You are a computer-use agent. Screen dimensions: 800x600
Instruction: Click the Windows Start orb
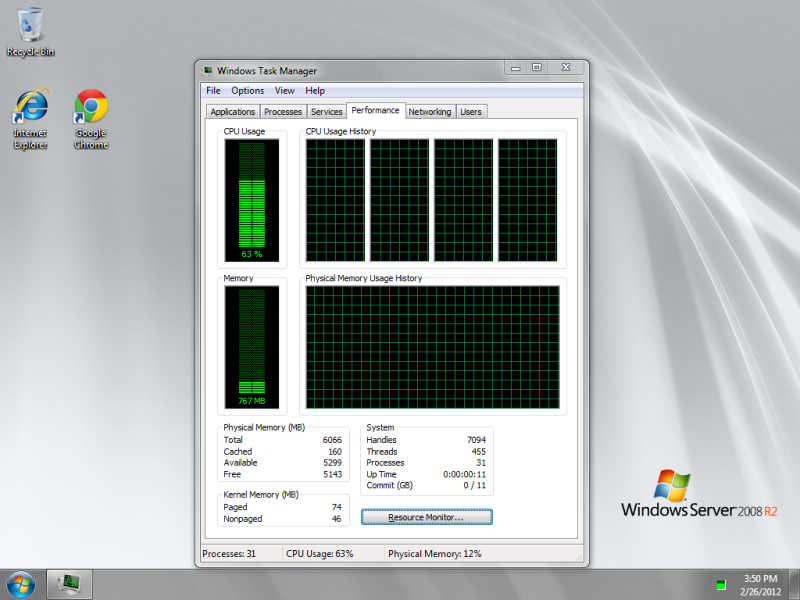[19, 582]
